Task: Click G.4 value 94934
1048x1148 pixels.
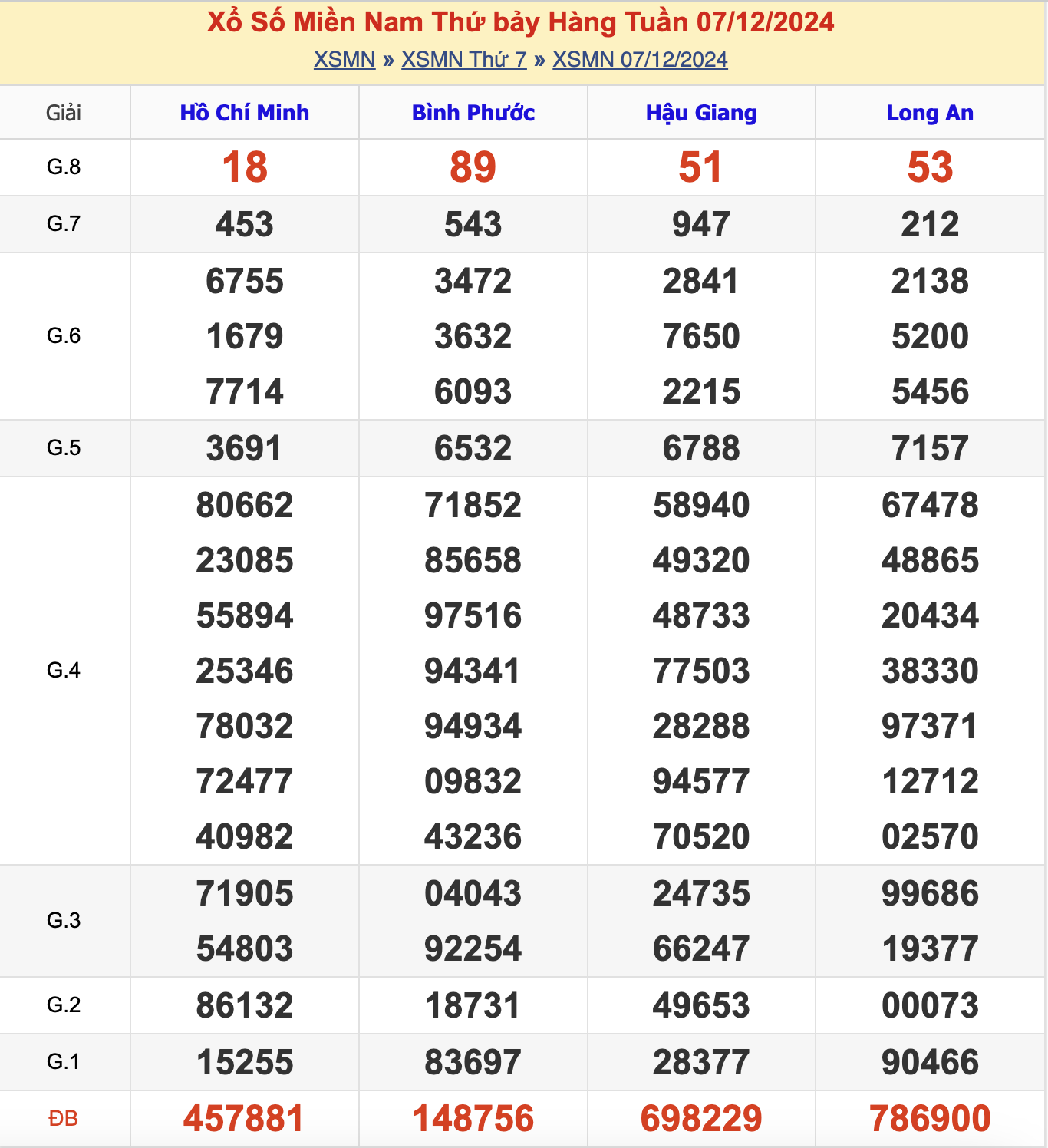Action: pos(473,726)
